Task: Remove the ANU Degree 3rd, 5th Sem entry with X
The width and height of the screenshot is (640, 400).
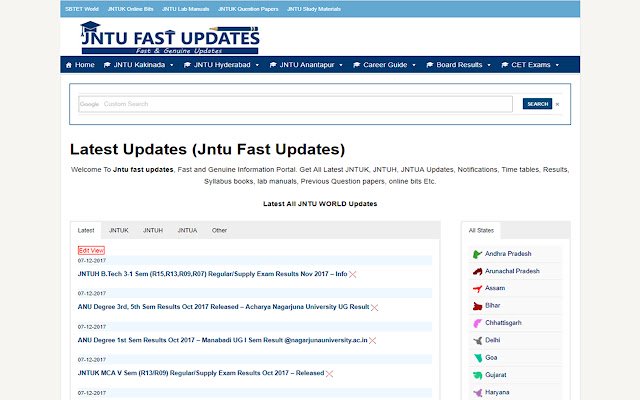Action: tap(374, 307)
